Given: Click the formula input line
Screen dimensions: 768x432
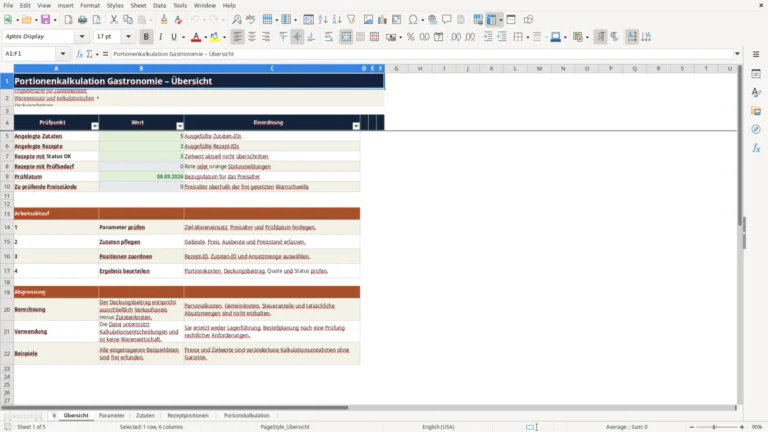Looking at the screenshot, I should pos(421,54).
